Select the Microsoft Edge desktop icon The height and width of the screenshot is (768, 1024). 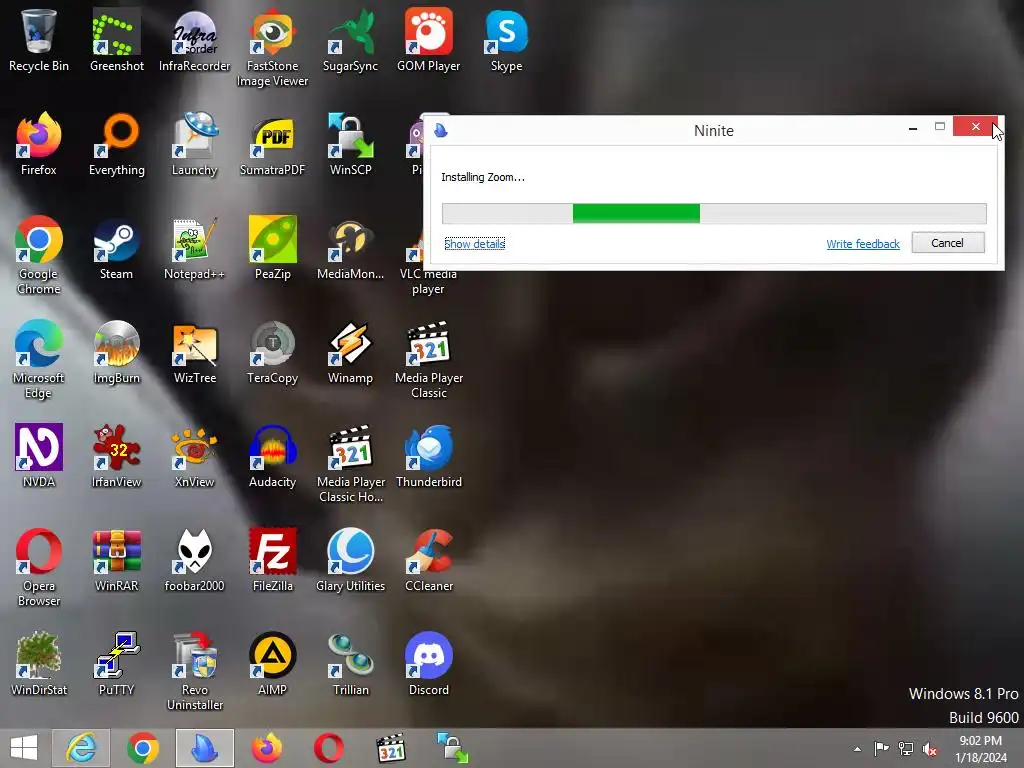[39, 359]
